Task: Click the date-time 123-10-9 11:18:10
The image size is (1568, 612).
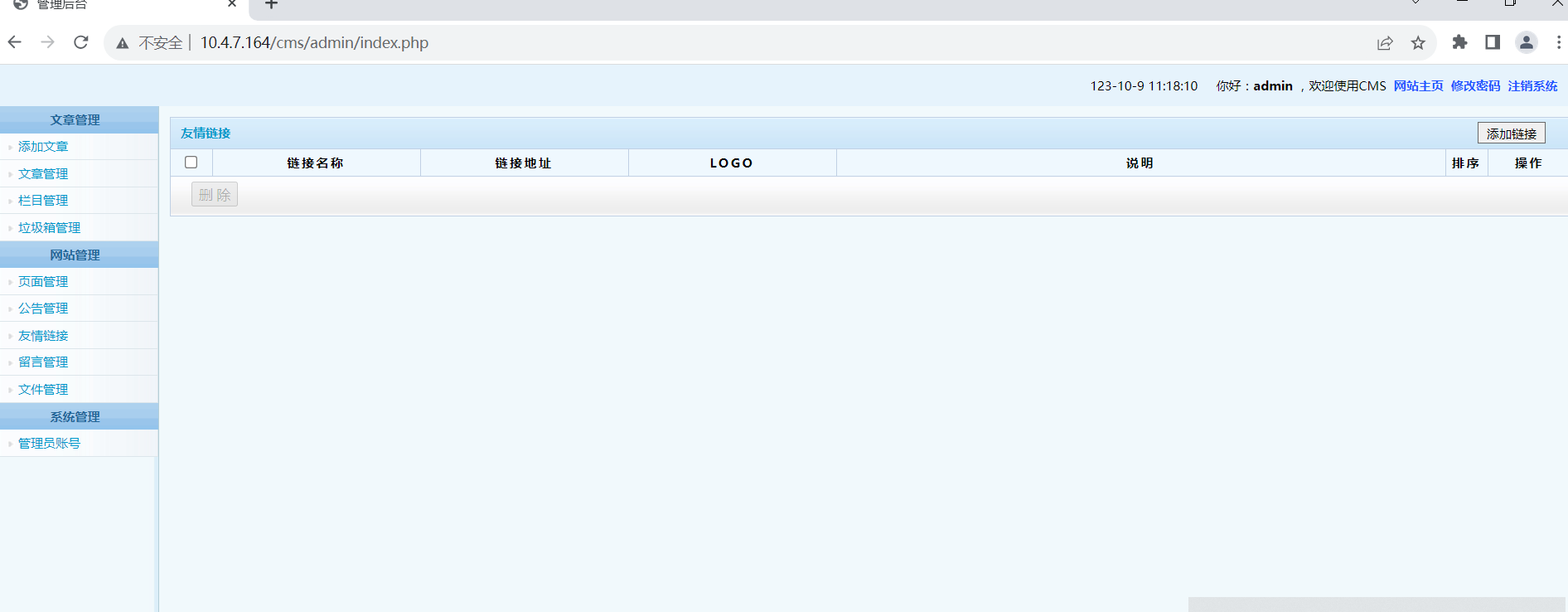Action: tap(1144, 86)
